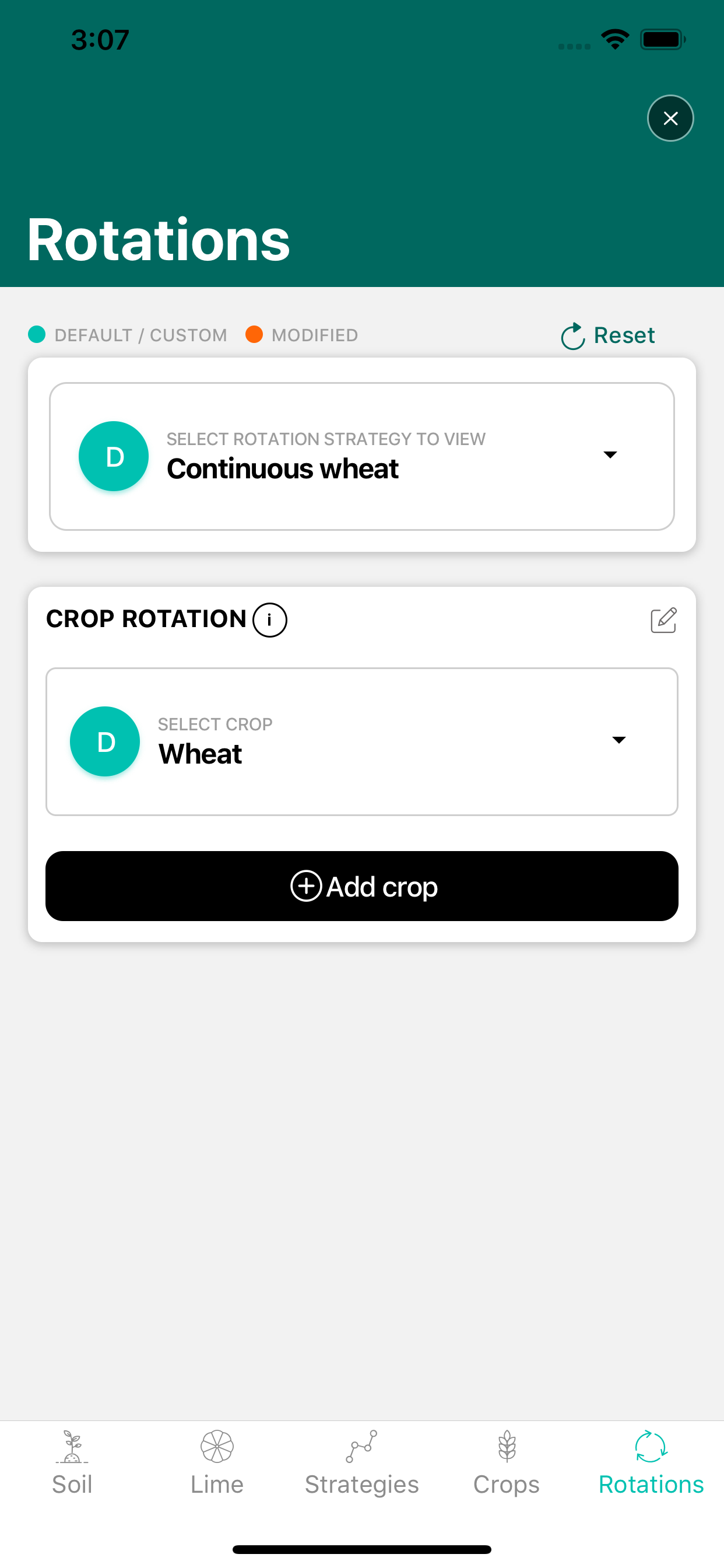
Task: Tap the teal Default/Custom legend dot
Action: pos(37,334)
